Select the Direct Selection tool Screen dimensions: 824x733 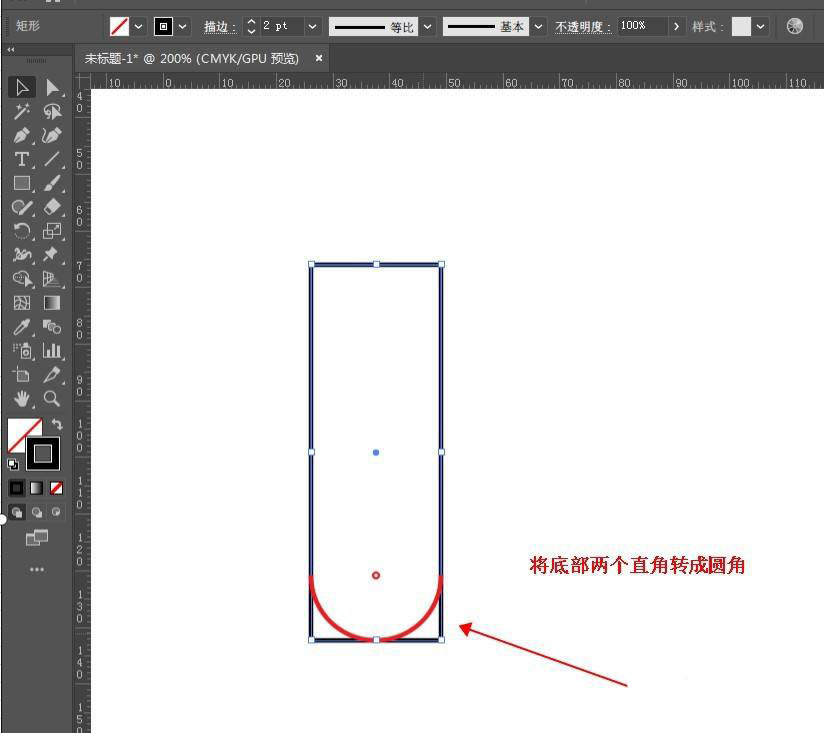click(x=52, y=87)
